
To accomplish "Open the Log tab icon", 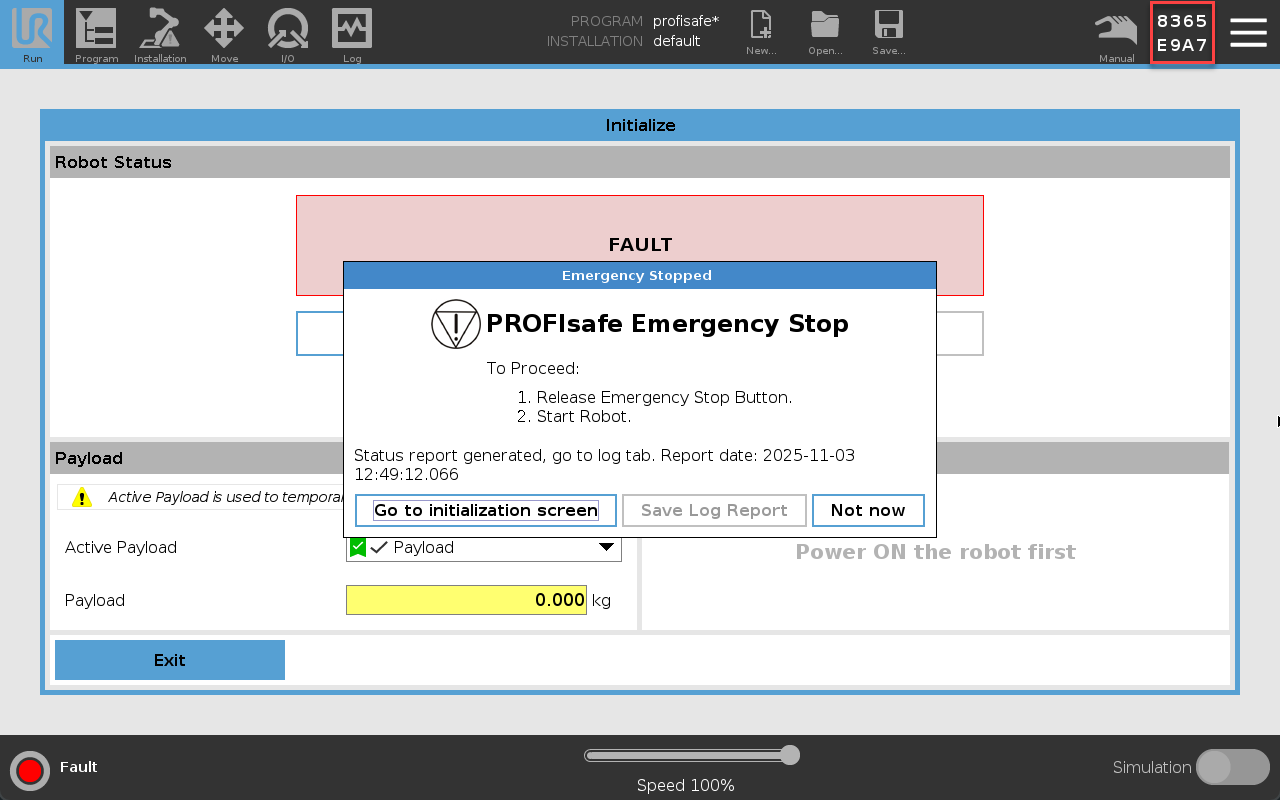I will (x=352, y=32).
